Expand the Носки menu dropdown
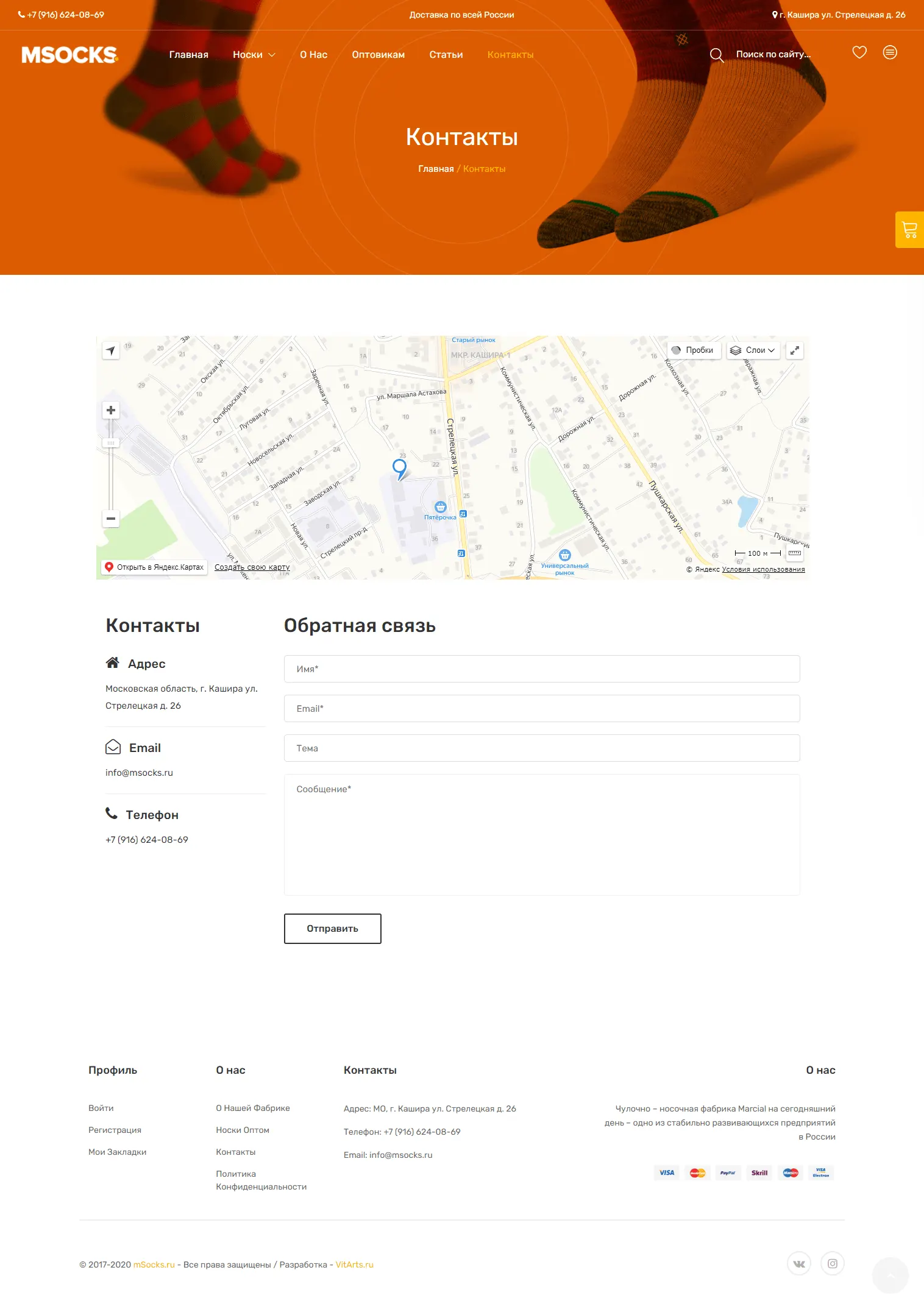924x1309 pixels. pos(254,55)
